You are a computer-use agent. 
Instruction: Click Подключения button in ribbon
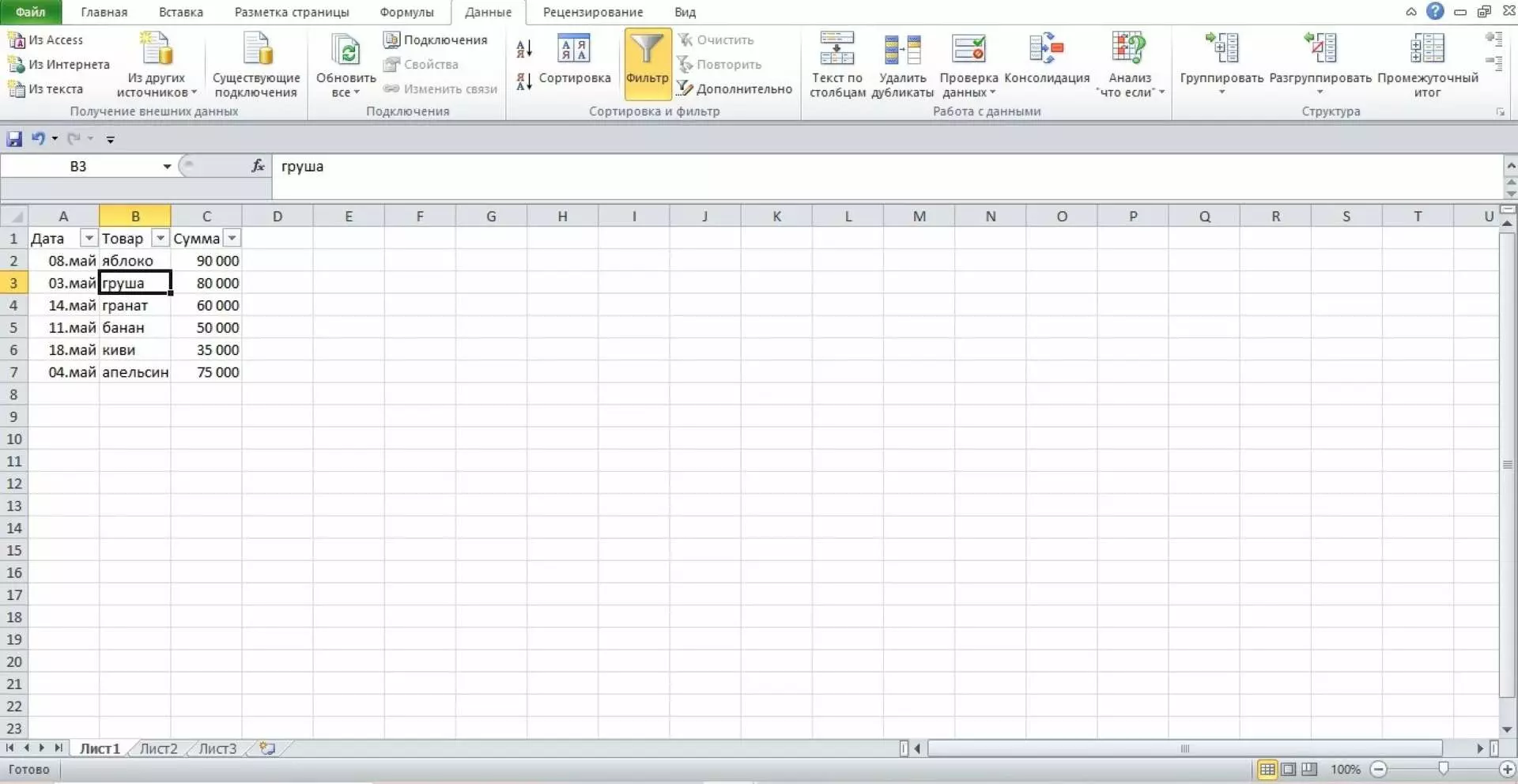(436, 40)
